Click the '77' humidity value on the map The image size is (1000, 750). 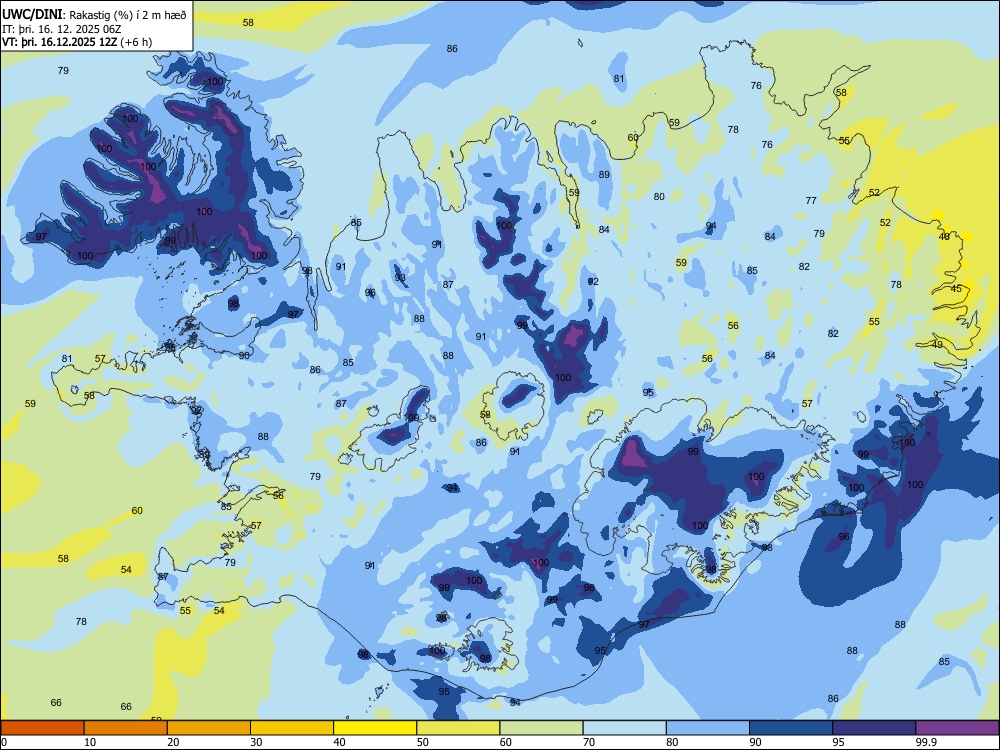click(811, 200)
